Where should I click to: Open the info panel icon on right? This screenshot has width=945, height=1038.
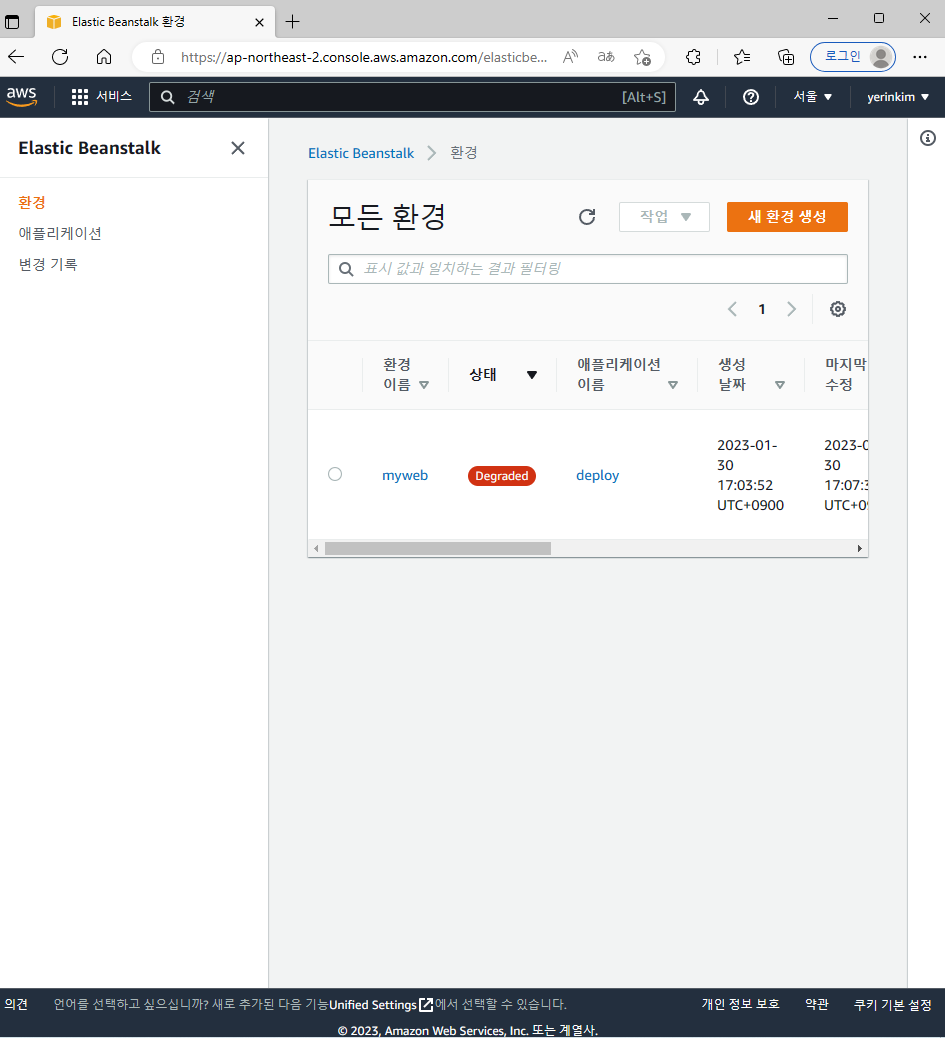point(928,138)
